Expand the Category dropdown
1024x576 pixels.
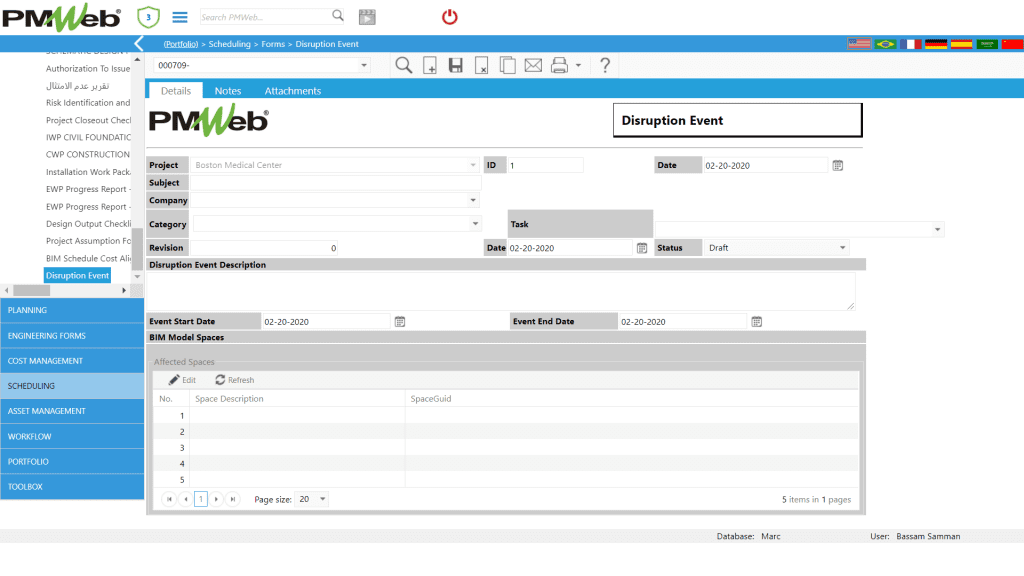tap(475, 224)
